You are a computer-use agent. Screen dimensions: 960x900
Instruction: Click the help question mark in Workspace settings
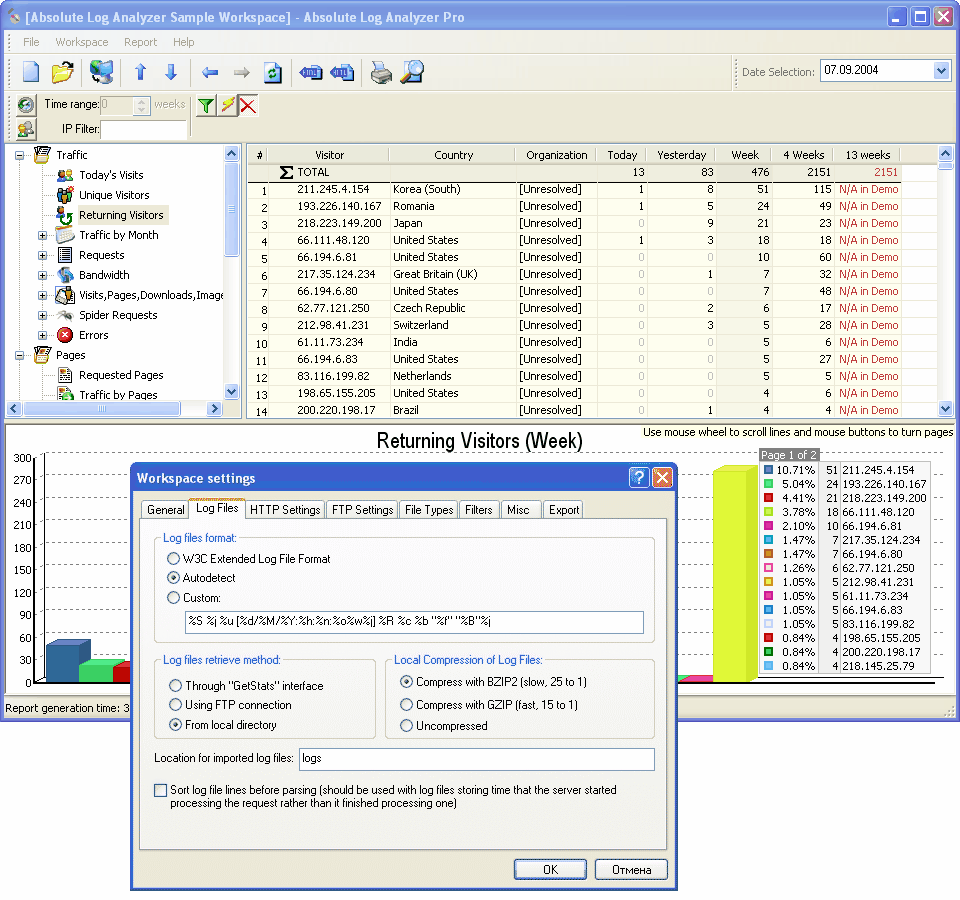click(x=639, y=478)
